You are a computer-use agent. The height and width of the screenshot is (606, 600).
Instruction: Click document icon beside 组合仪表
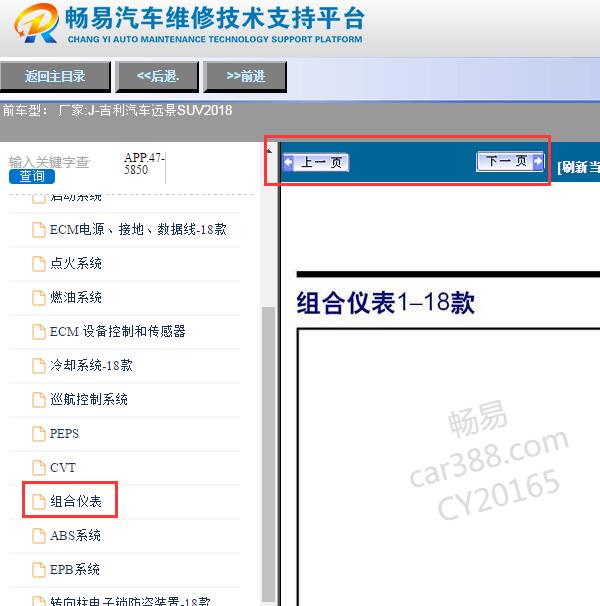(x=39, y=502)
